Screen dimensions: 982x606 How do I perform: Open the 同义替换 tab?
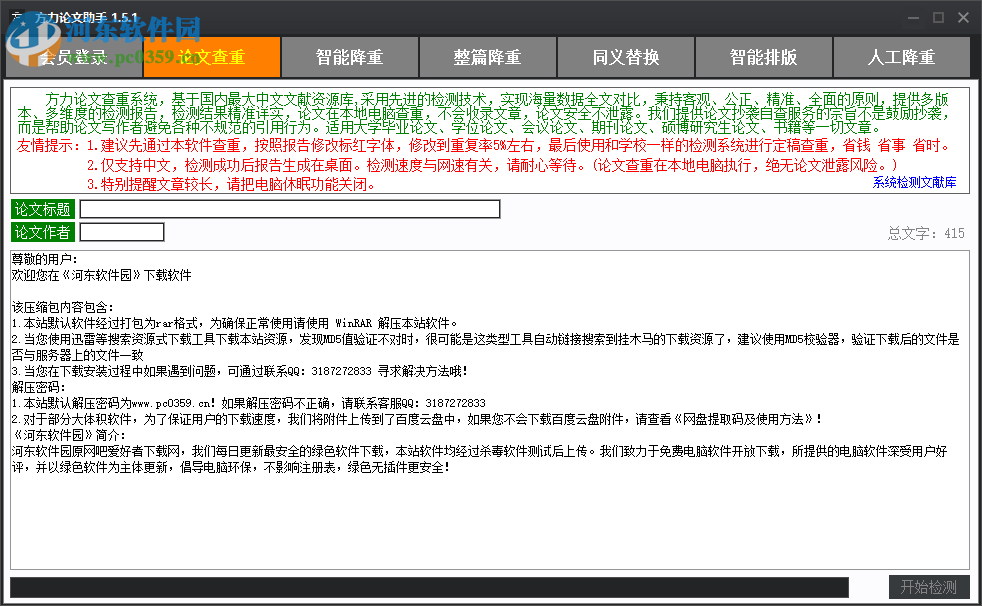pyautogui.click(x=624, y=57)
